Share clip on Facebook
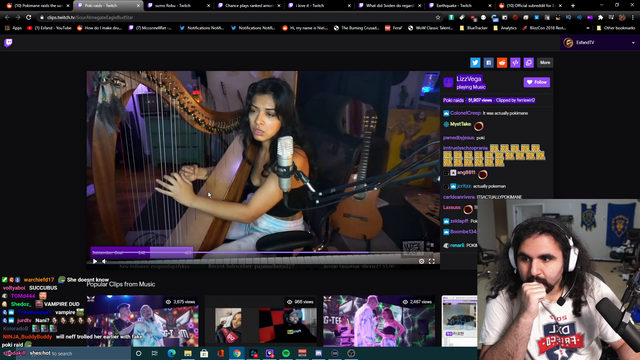The image size is (640, 360). [488, 62]
